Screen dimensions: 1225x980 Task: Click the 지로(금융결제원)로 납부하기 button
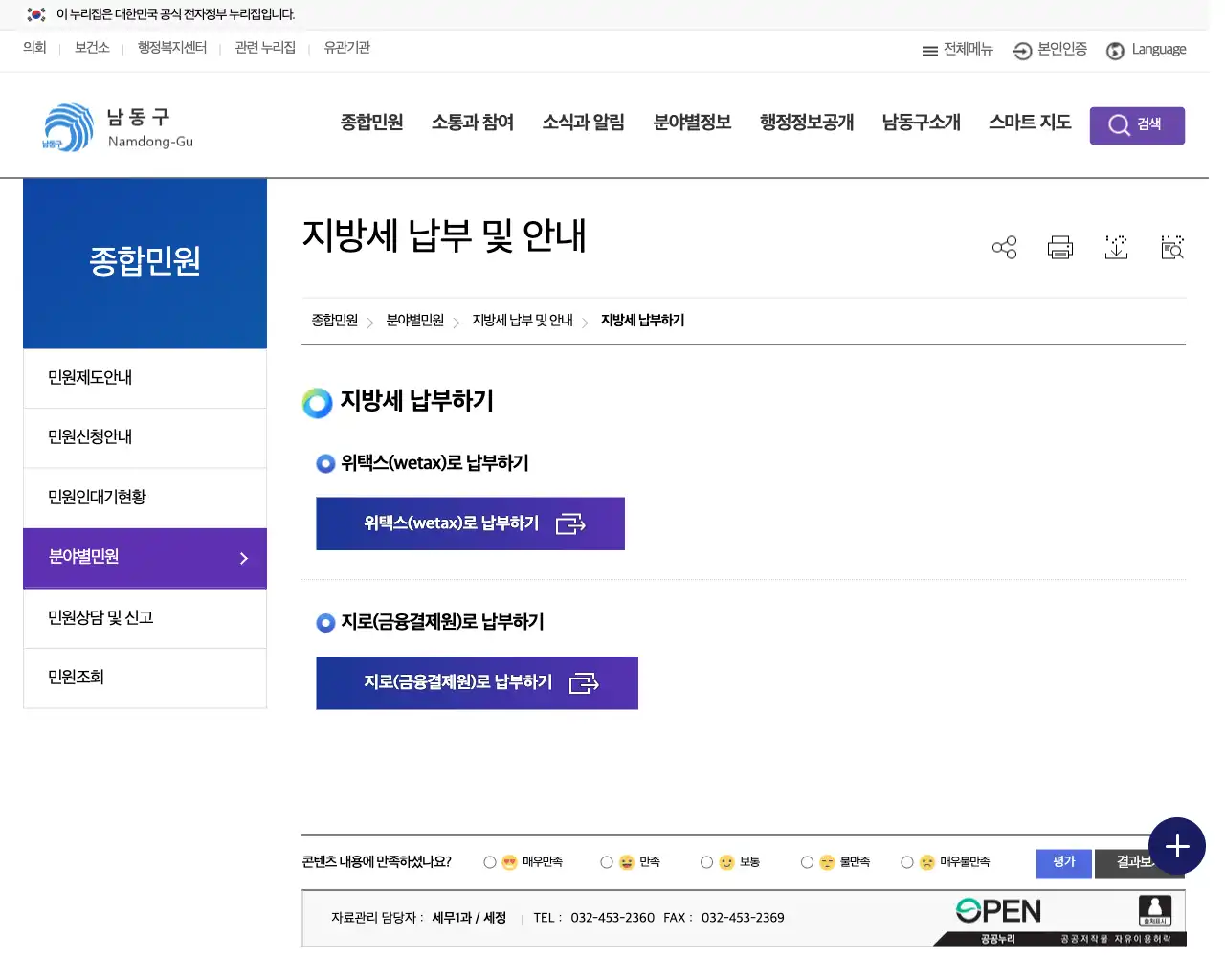[x=477, y=682]
